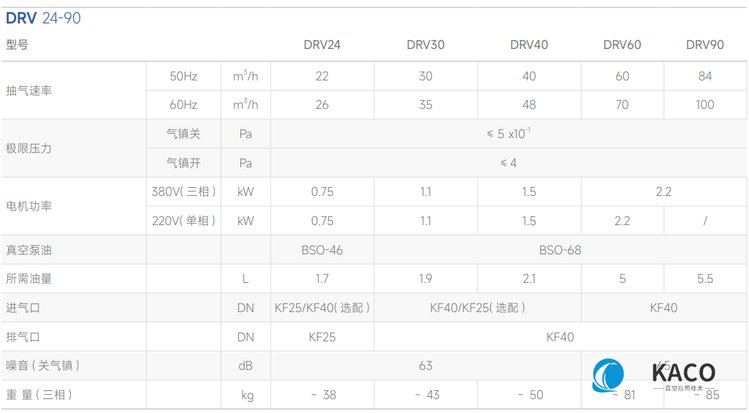
Task: Click the KF40/KF25(选配) inlet cell
Action: pyautogui.click(x=477, y=308)
